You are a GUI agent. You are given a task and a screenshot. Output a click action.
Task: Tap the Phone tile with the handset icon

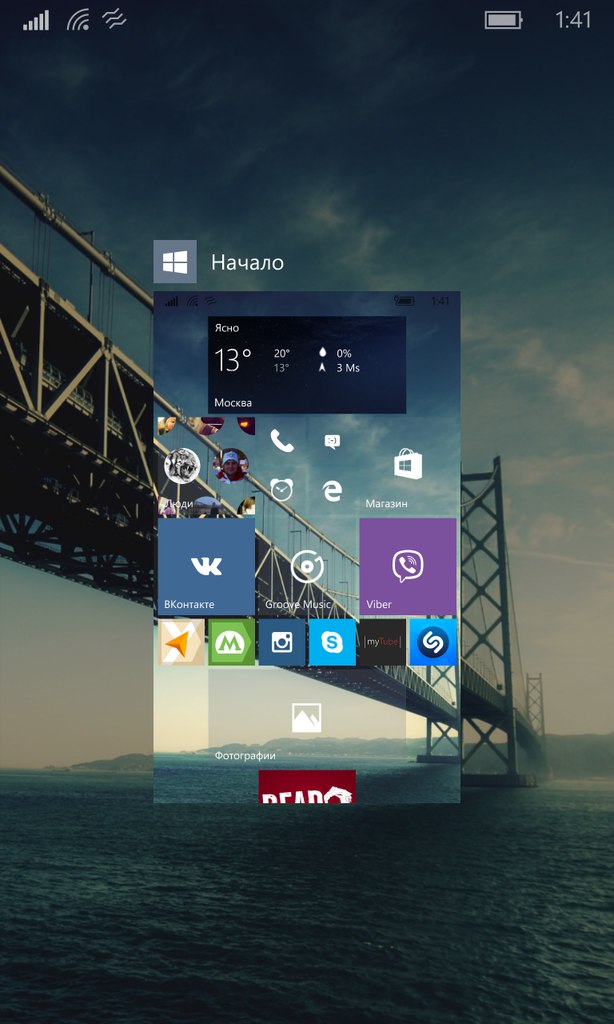(282, 441)
